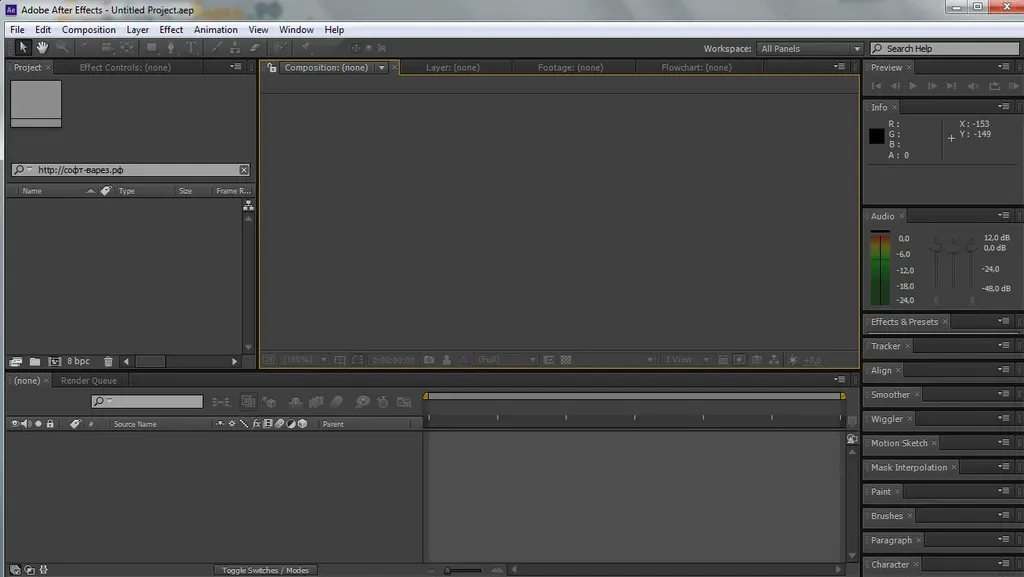Go to last frame in Preview
The width and height of the screenshot is (1024, 577).
[x=952, y=86]
